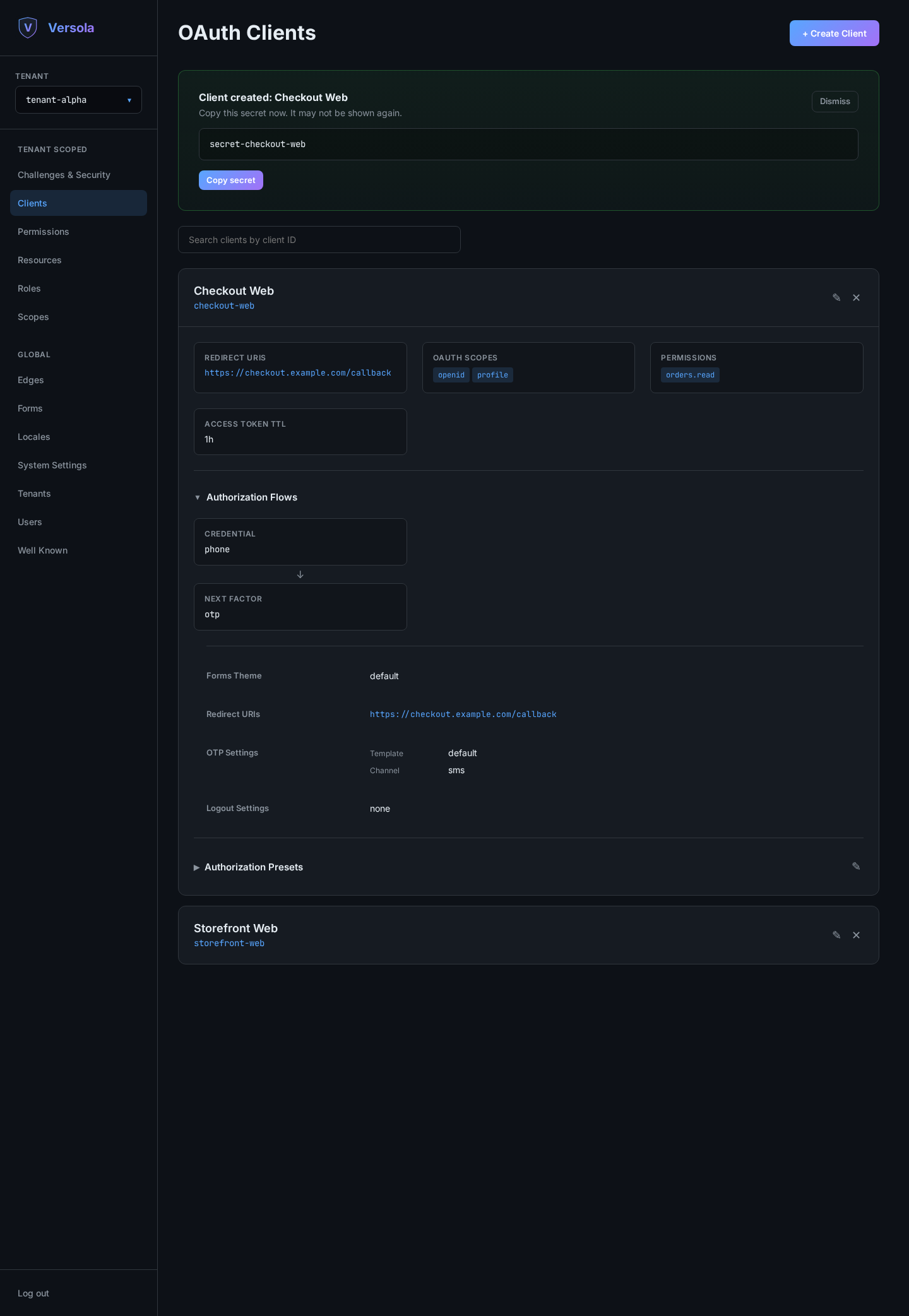Select Clients in the sidebar
Viewport: 909px width, 1316px height.
[78, 203]
